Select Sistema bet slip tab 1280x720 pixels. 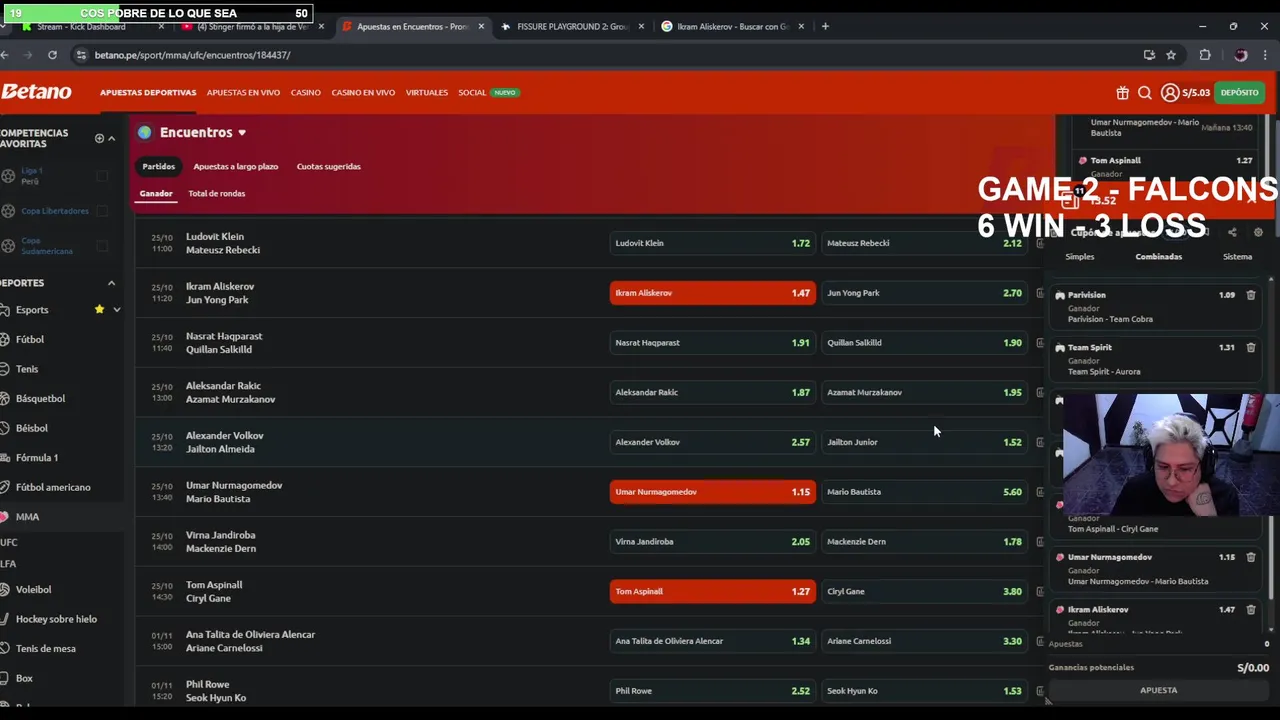coord(1237,257)
